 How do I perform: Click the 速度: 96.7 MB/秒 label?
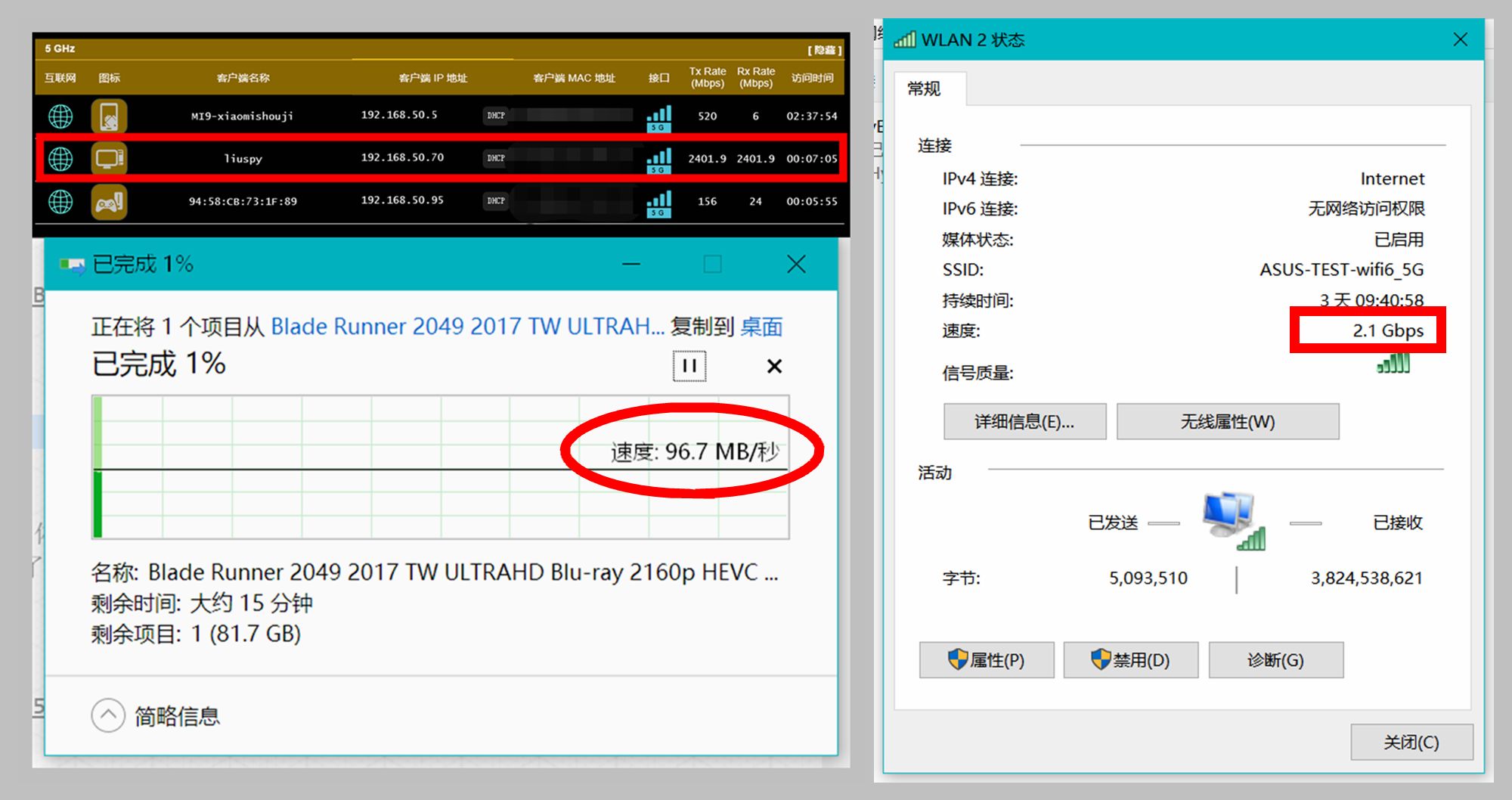[695, 451]
